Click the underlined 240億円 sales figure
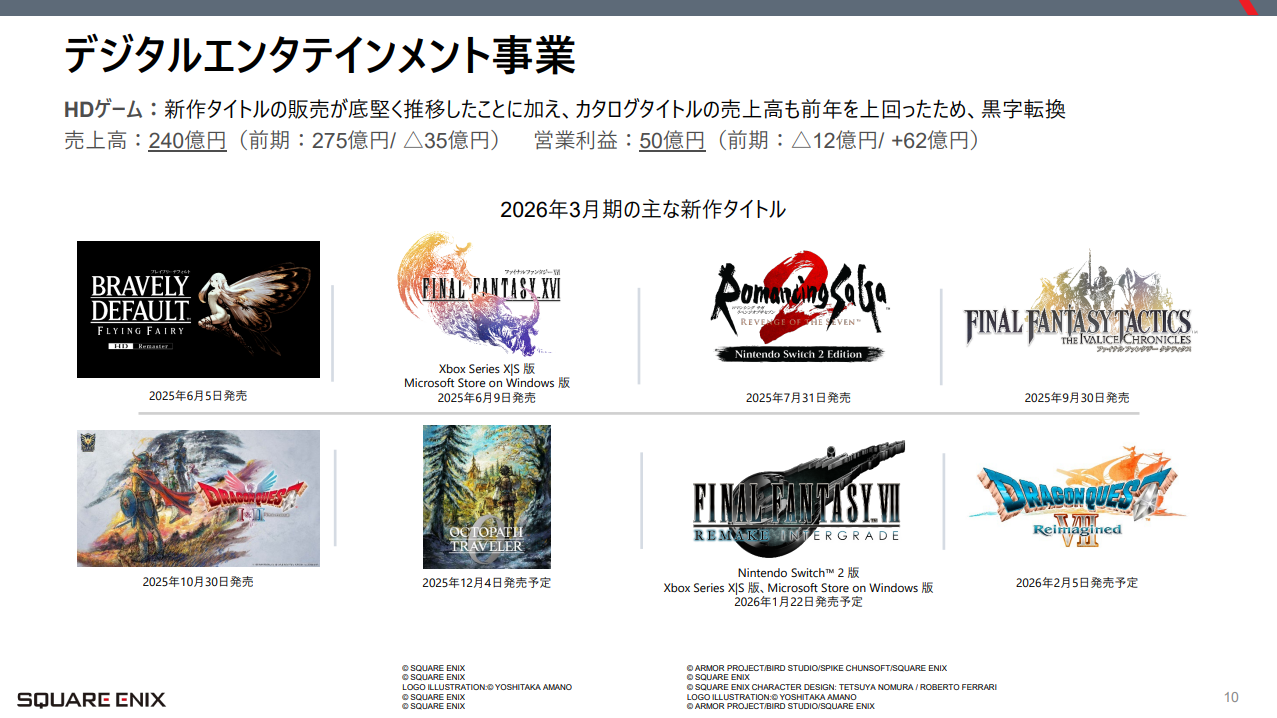 point(187,141)
